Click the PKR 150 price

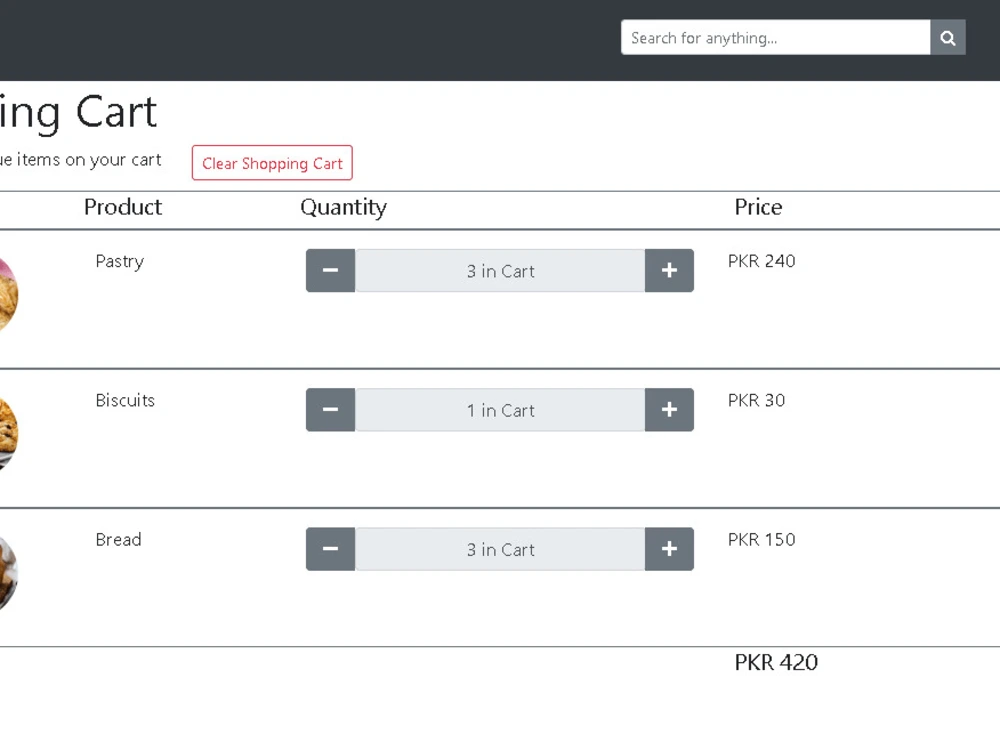761,540
